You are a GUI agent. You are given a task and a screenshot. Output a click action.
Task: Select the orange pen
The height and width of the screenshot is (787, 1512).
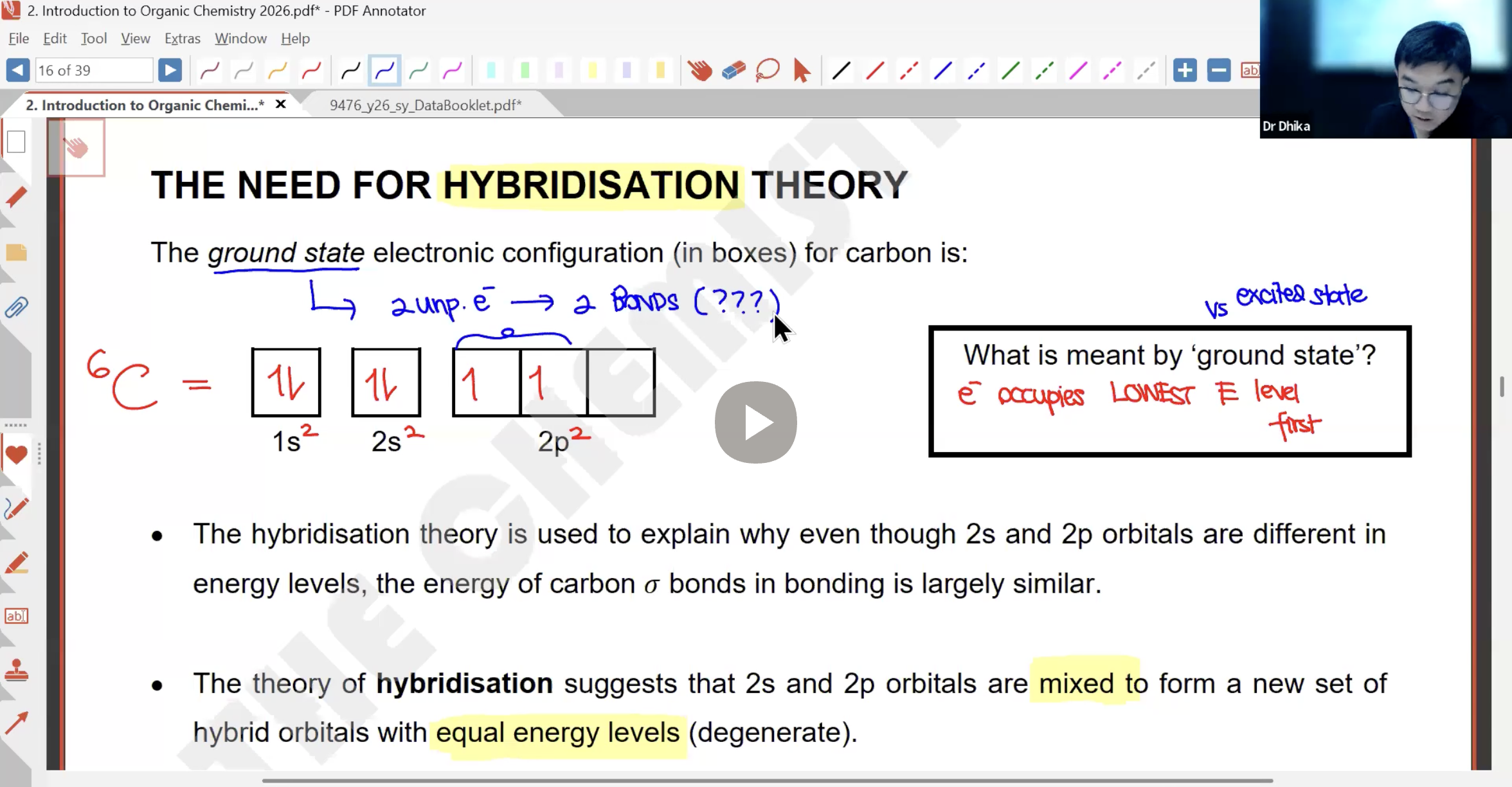click(x=277, y=71)
